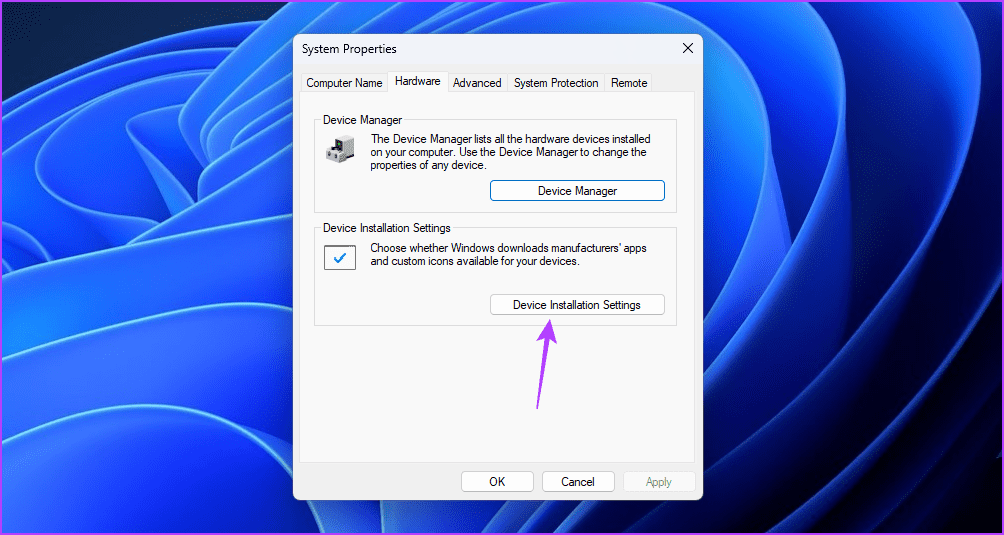Click the Device Manager description text
The width and height of the screenshot is (1004, 535).
click(x=510, y=152)
